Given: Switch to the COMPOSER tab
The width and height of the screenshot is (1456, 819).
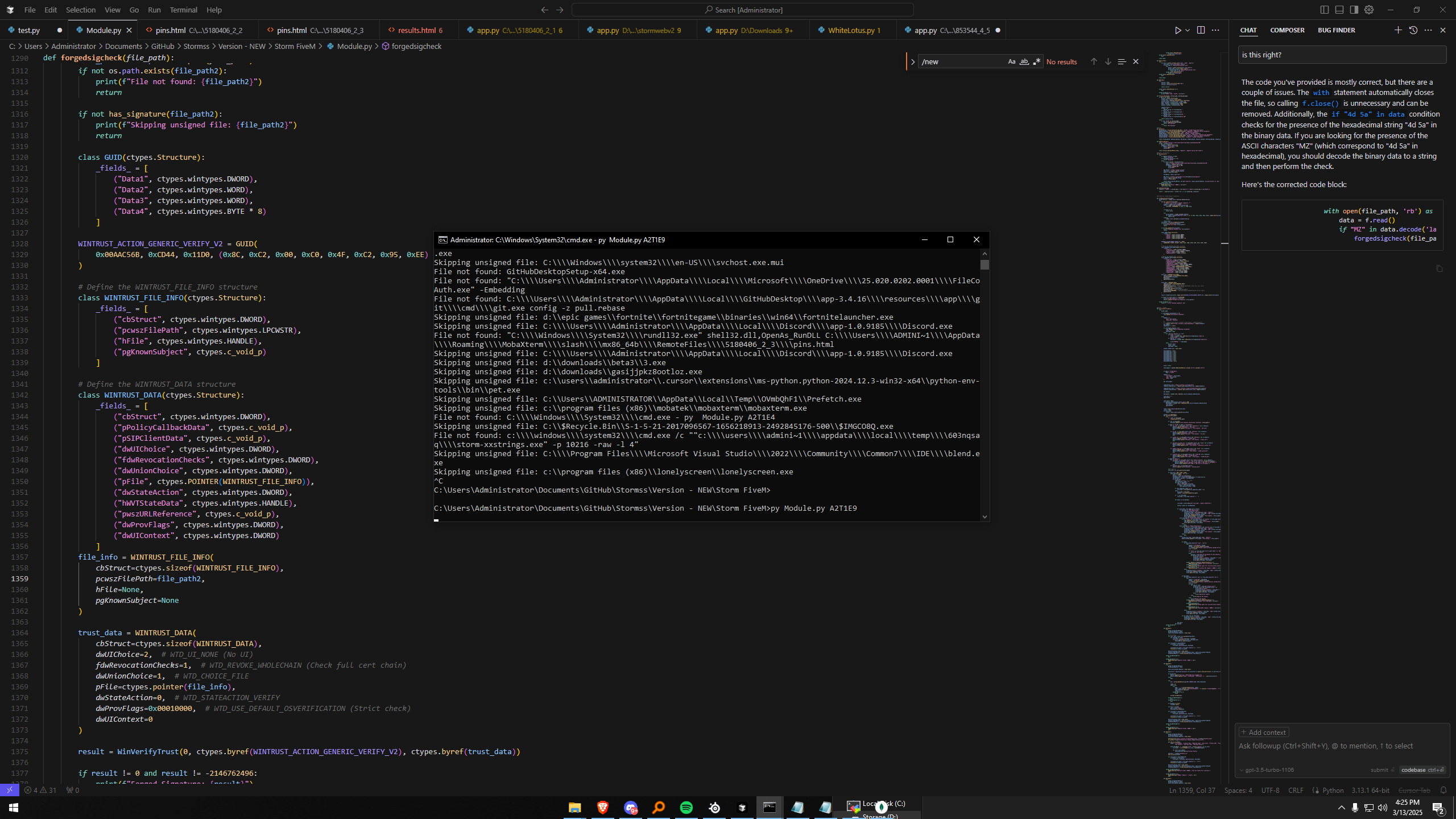Looking at the screenshot, I should click(x=1287, y=30).
